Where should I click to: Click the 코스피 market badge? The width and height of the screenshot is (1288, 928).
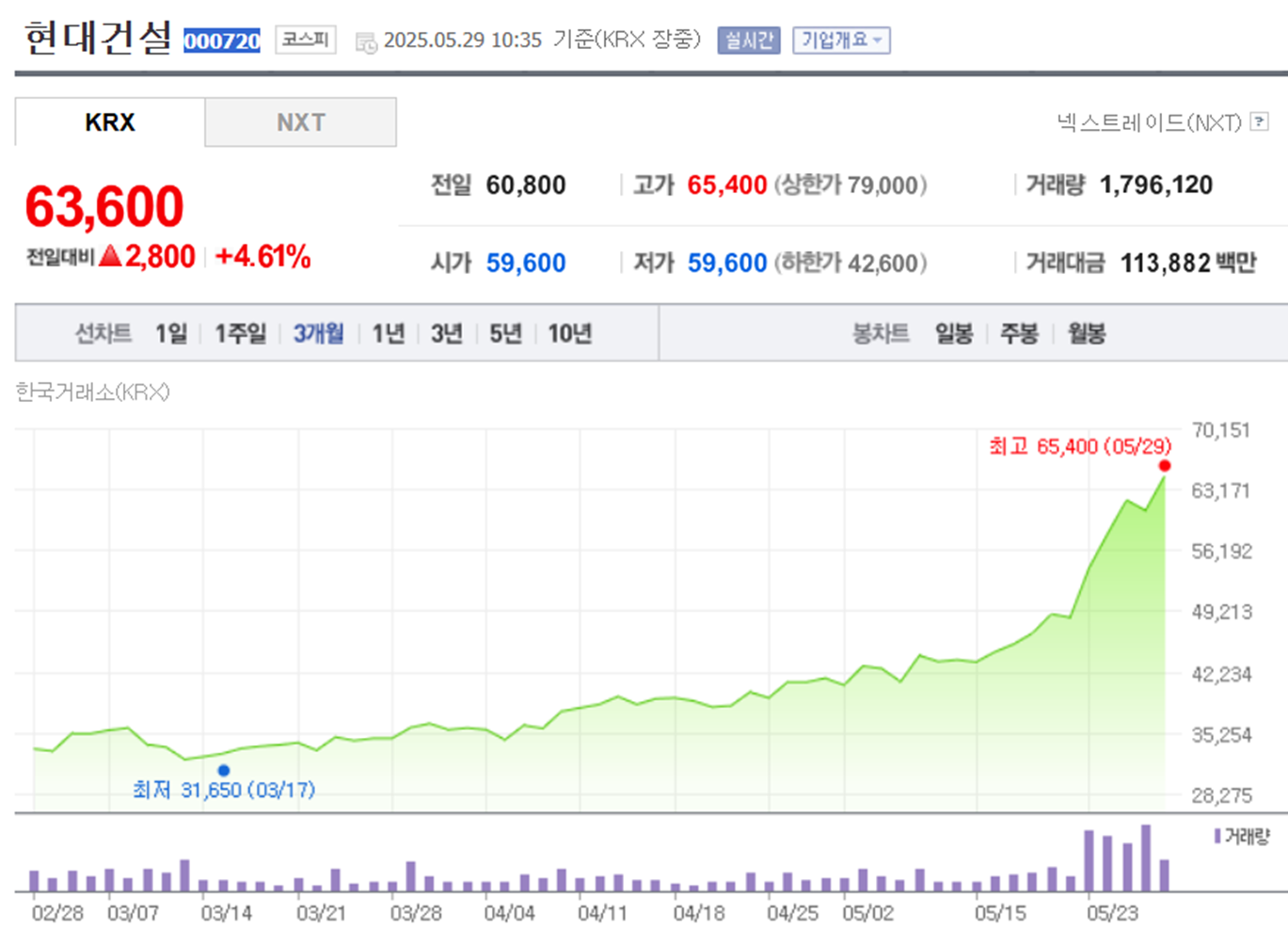pyautogui.click(x=306, y=40)
